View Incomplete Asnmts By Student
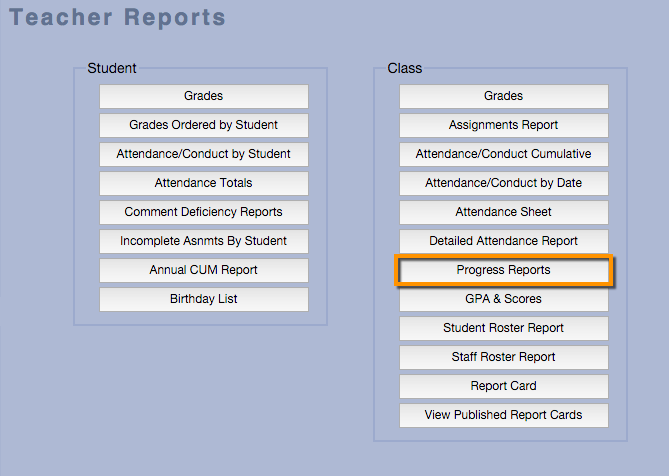The height and width of the screenshot is (476, 669). [x=203, y=241]
